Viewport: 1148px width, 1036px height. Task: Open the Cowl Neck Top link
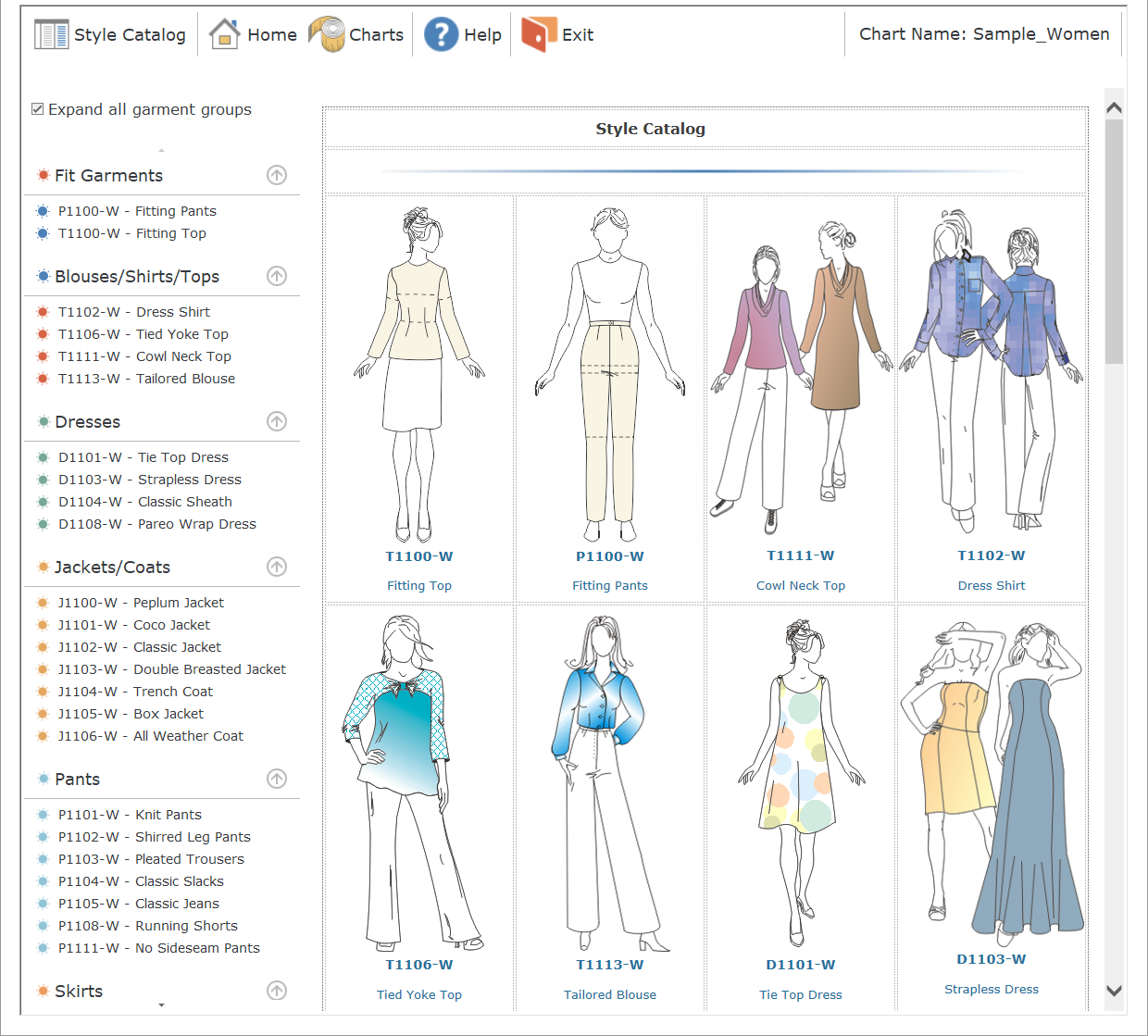800,585
